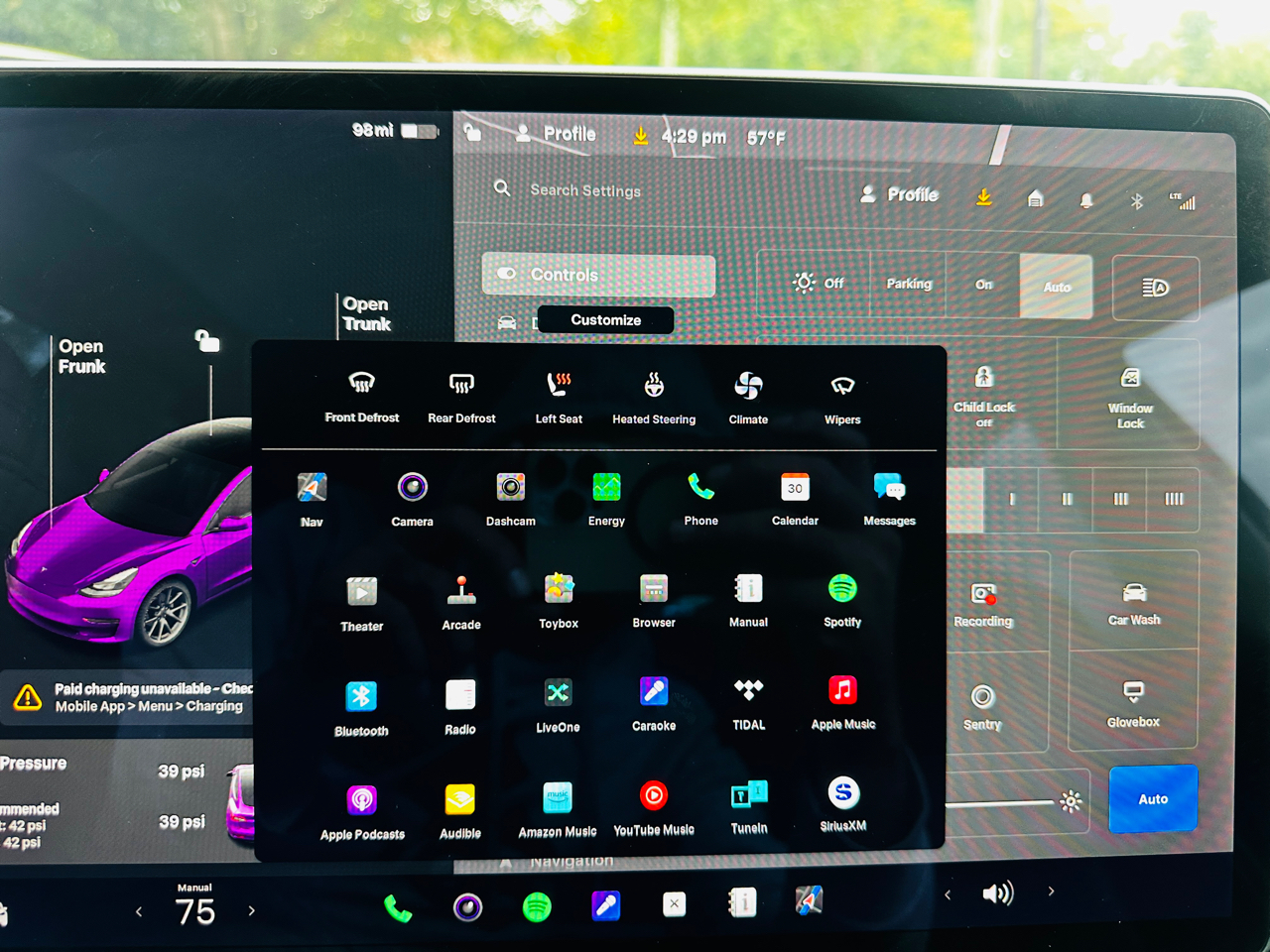The image size is (1270, 952).
Task: Decrease cabin temperature with left arrow
Action: pyautogui.click(x=139, y=911)
